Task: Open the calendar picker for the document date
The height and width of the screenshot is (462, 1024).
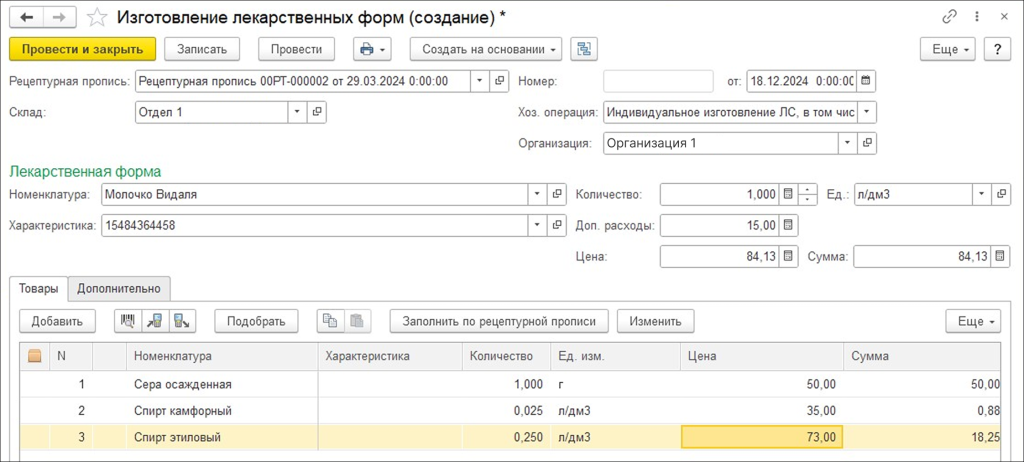Action: coord(866,81)
